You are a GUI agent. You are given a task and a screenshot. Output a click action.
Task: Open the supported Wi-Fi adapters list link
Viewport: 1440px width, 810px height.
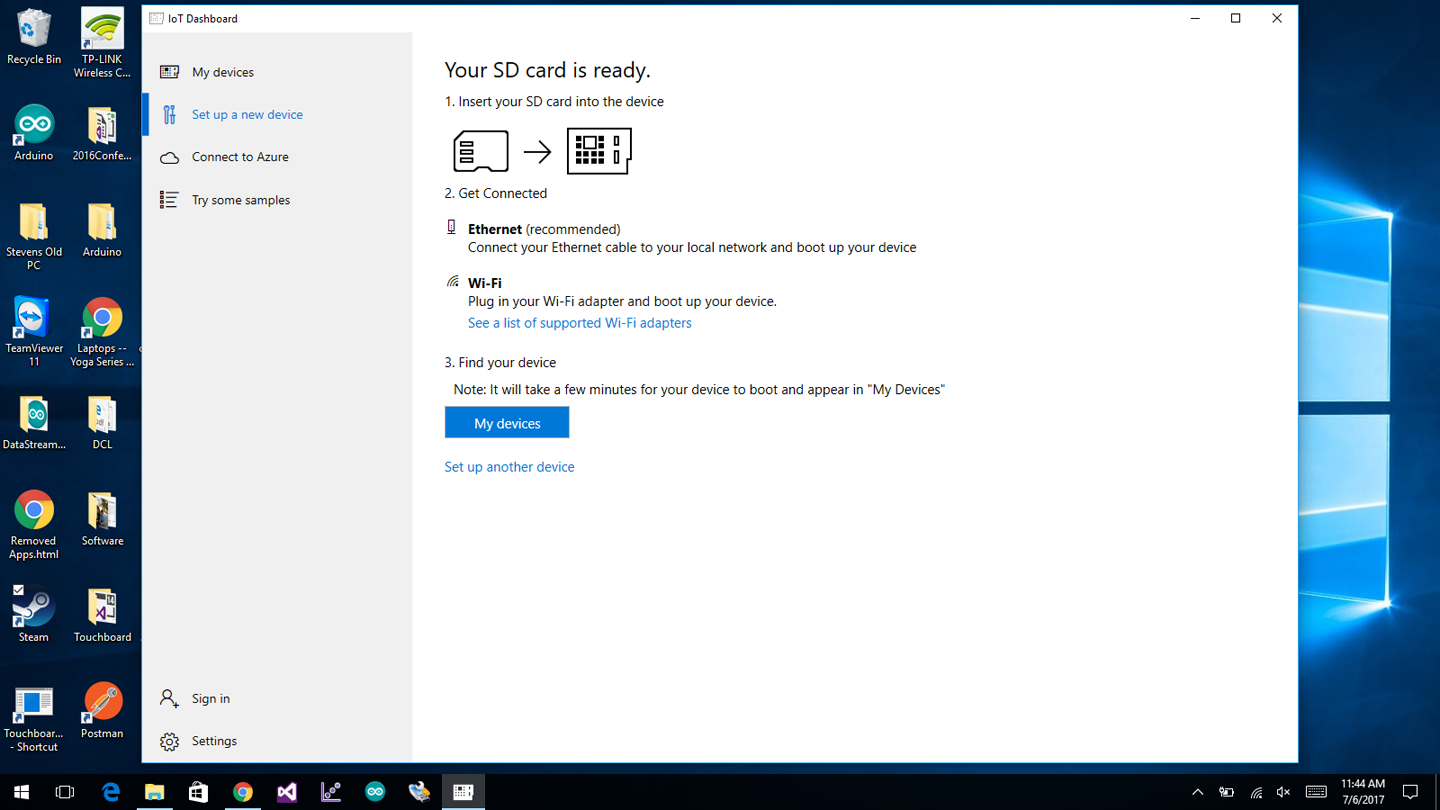[579, 323]
